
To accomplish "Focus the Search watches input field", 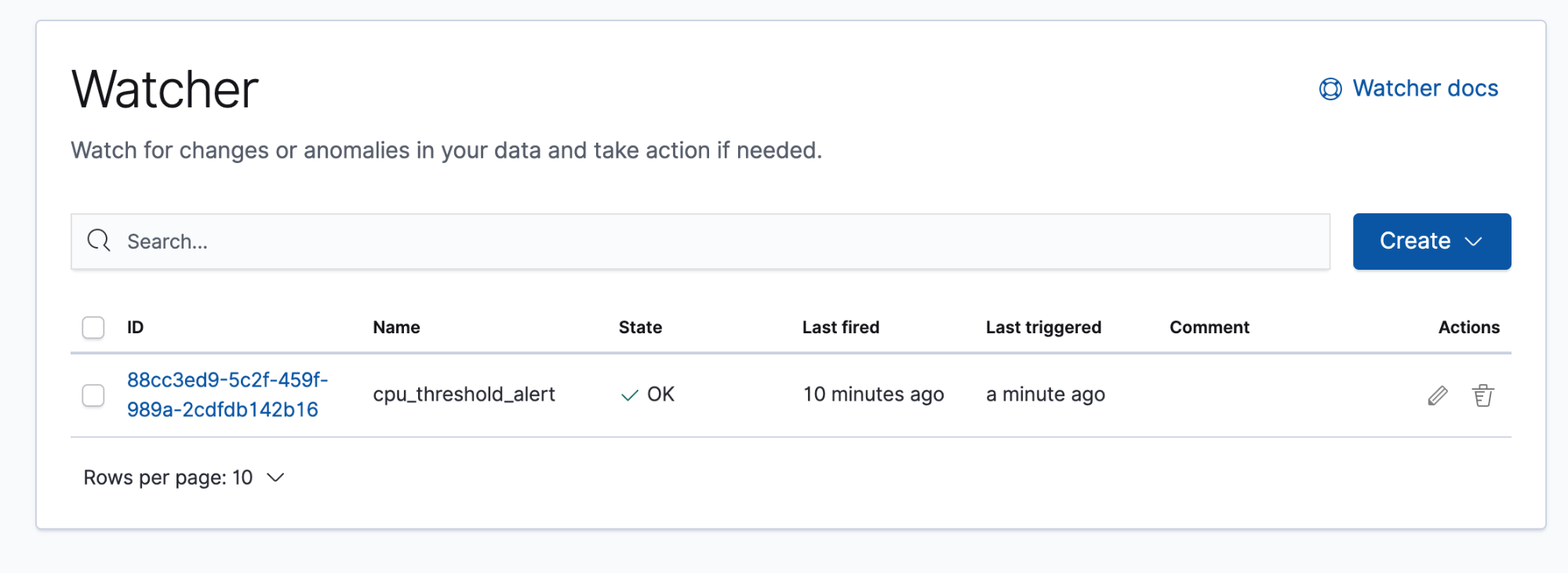I will point(706,242).
